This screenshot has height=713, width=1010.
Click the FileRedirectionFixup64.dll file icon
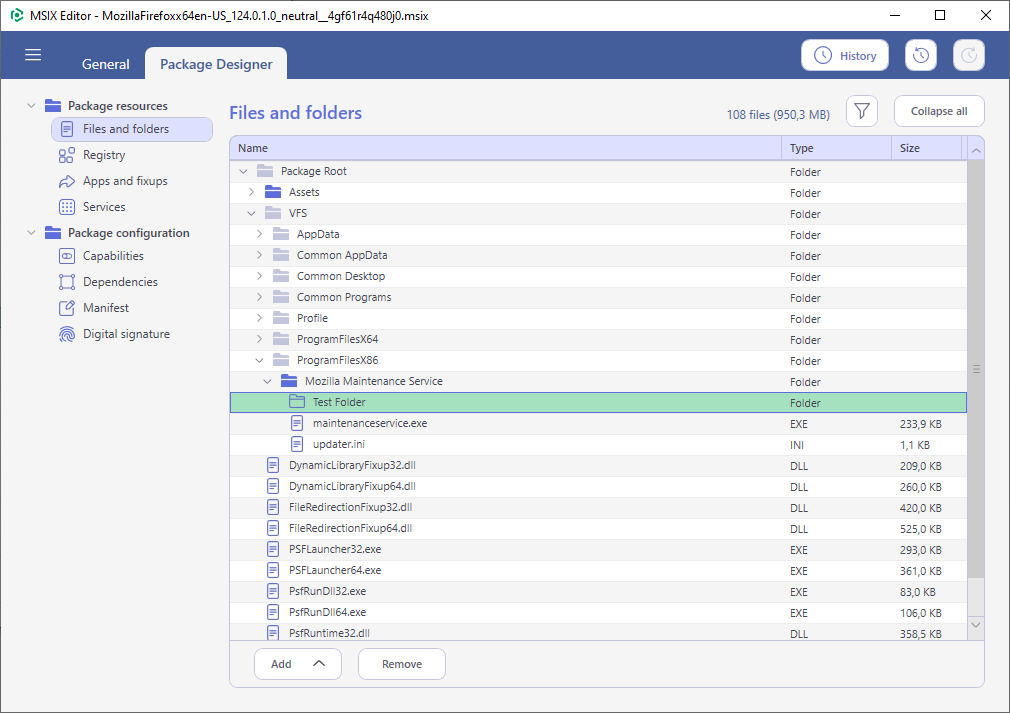[273, 528]
